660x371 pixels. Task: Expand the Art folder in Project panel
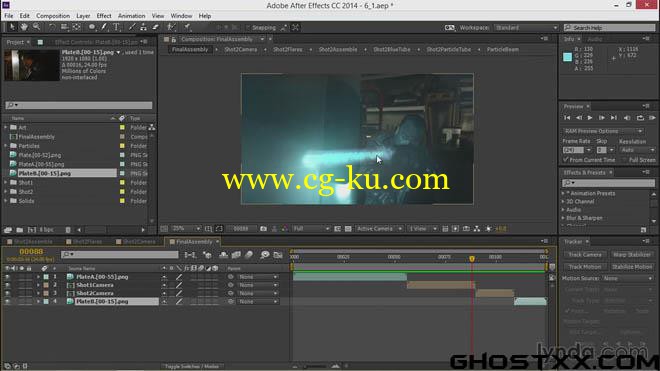point(5,128)
